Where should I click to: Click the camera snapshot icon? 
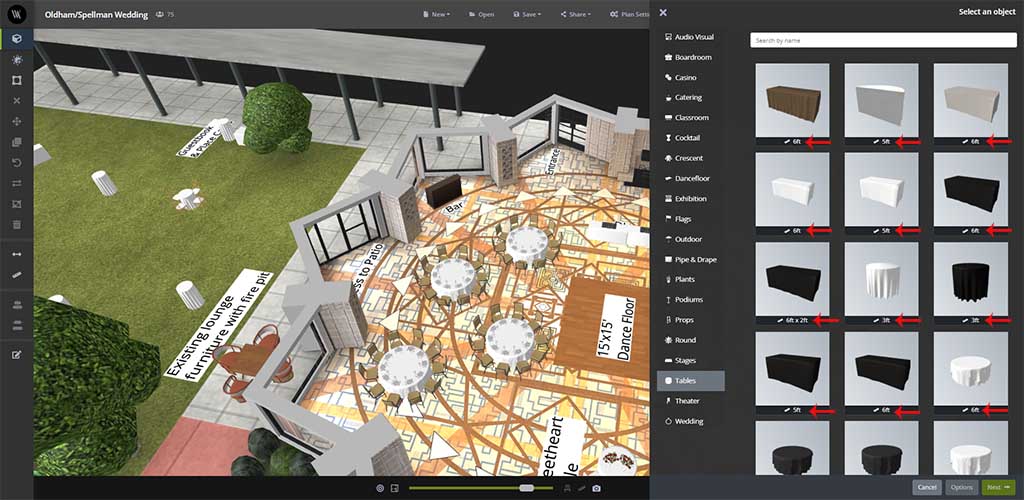597,488
